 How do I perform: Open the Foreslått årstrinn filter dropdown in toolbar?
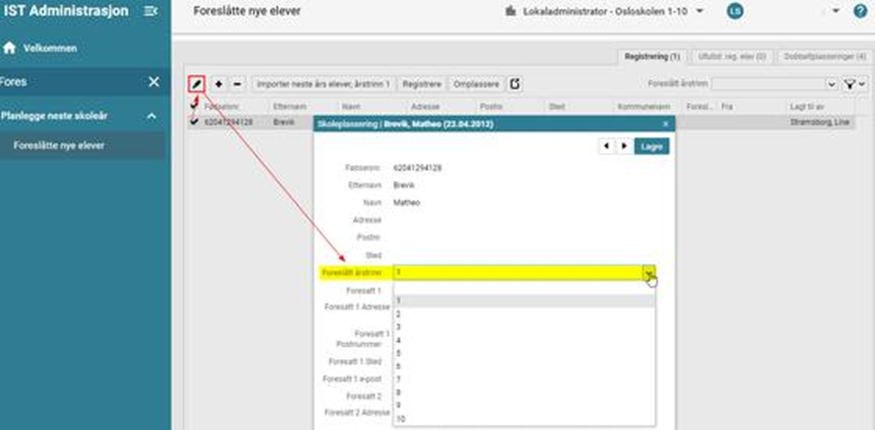(x=831, y=85)
